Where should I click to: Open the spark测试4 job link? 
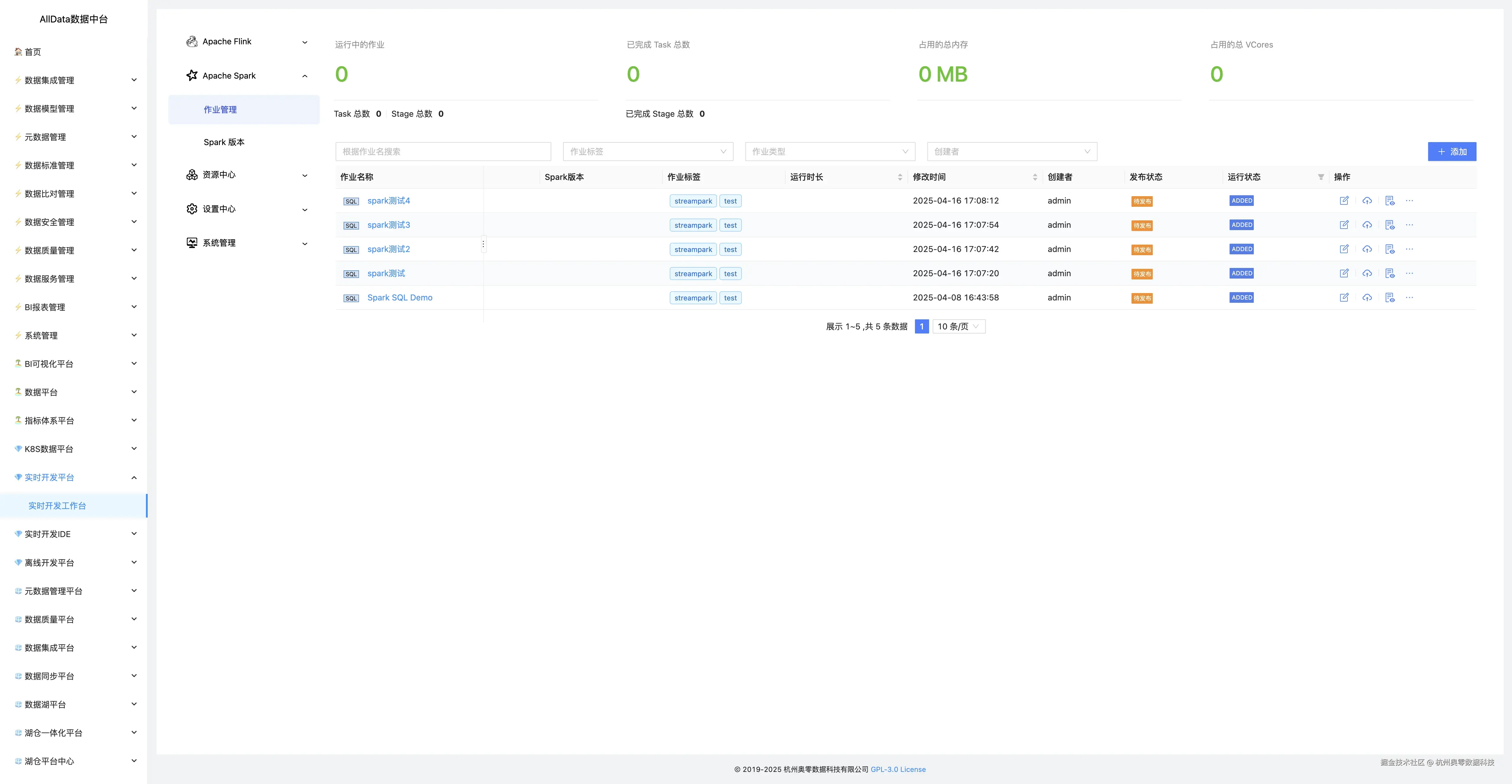(388, 201)
